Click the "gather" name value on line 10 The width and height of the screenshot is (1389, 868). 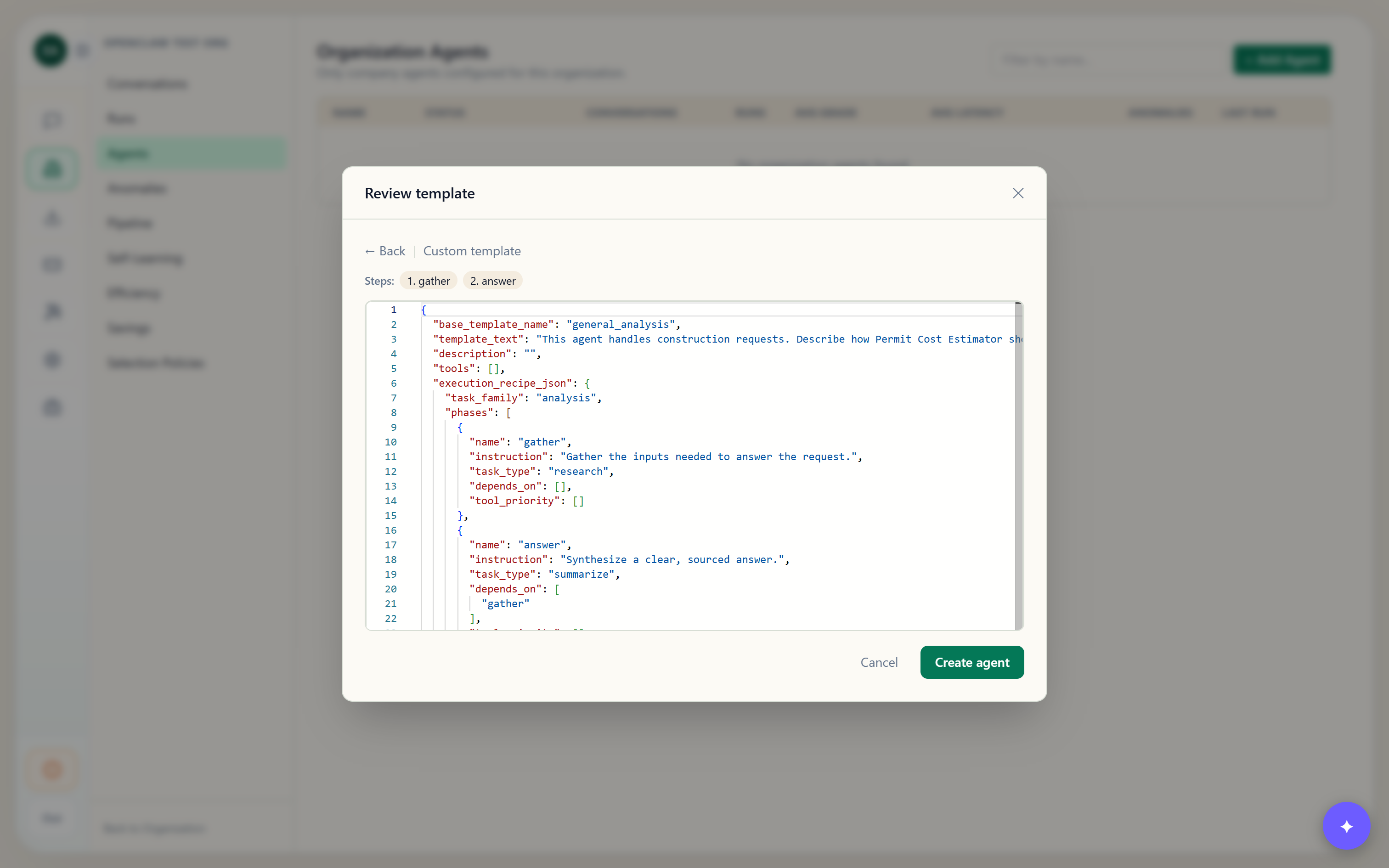pos(541,442)
